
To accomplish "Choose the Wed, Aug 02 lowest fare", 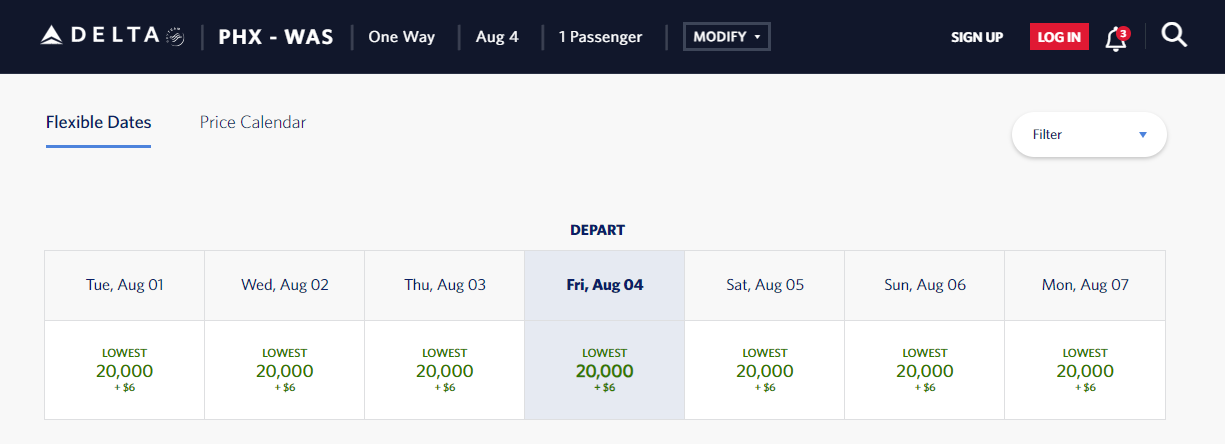I will pyautogui.click(x=285, y=370).
